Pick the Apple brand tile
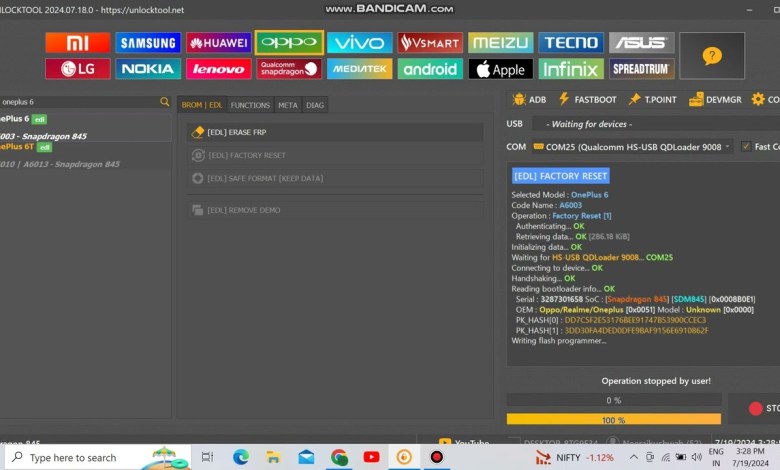Viewport: 780px width, 470px height. click(x=500, y=69)
